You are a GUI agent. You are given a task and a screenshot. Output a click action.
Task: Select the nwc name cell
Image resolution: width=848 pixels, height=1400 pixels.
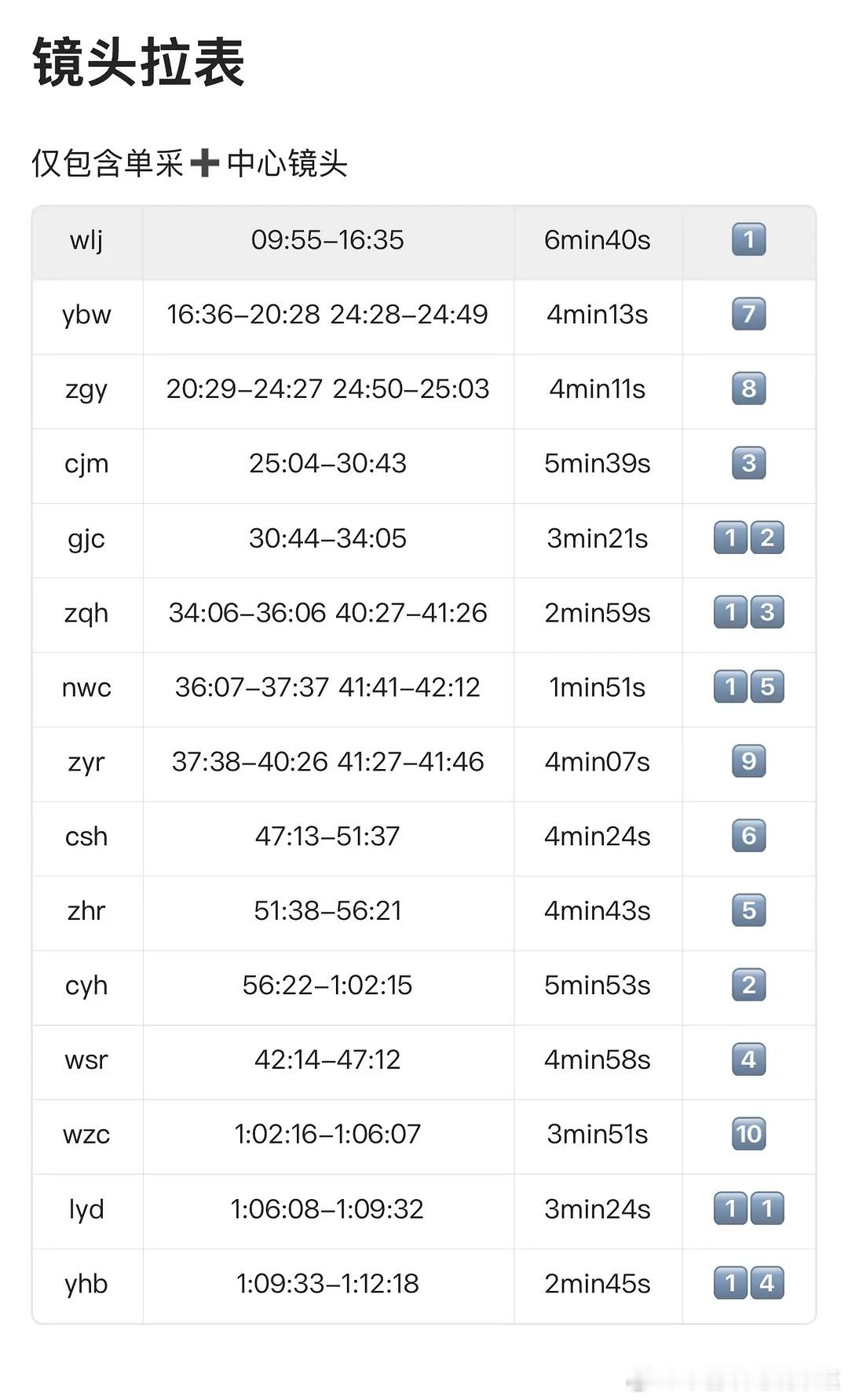tap(87, 689)
